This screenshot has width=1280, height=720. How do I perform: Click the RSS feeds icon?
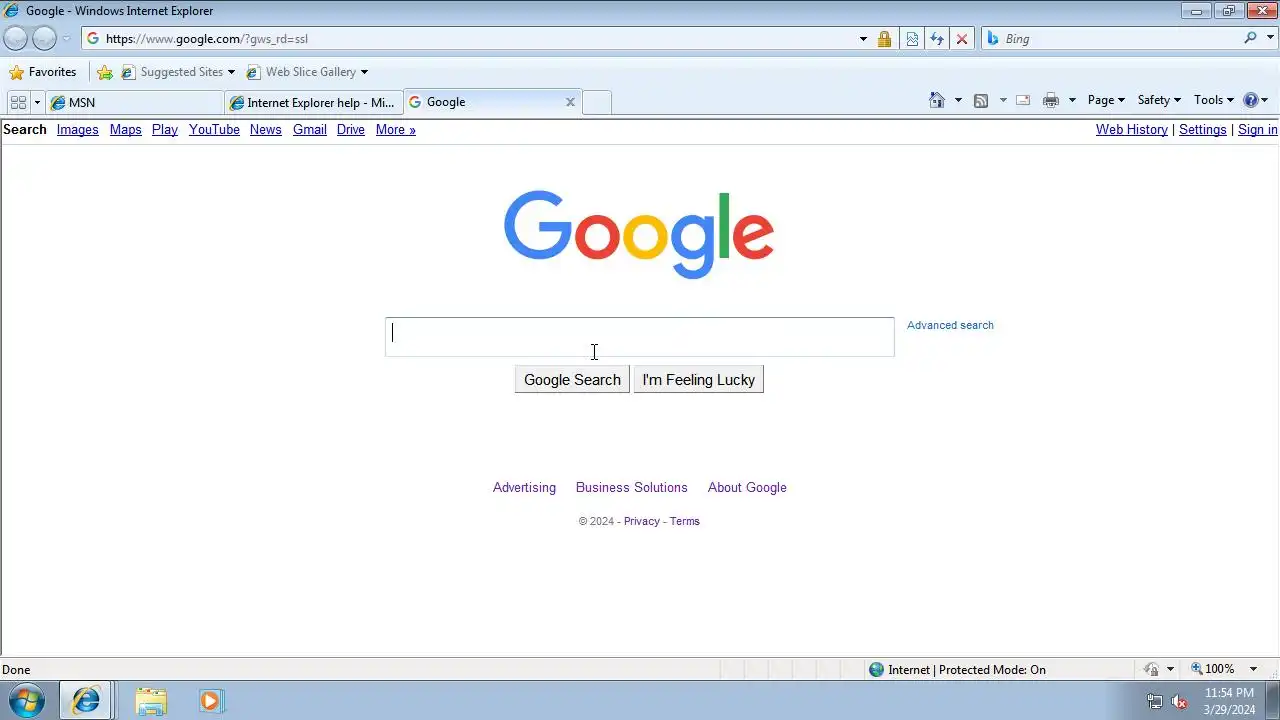tap(981, 100)
